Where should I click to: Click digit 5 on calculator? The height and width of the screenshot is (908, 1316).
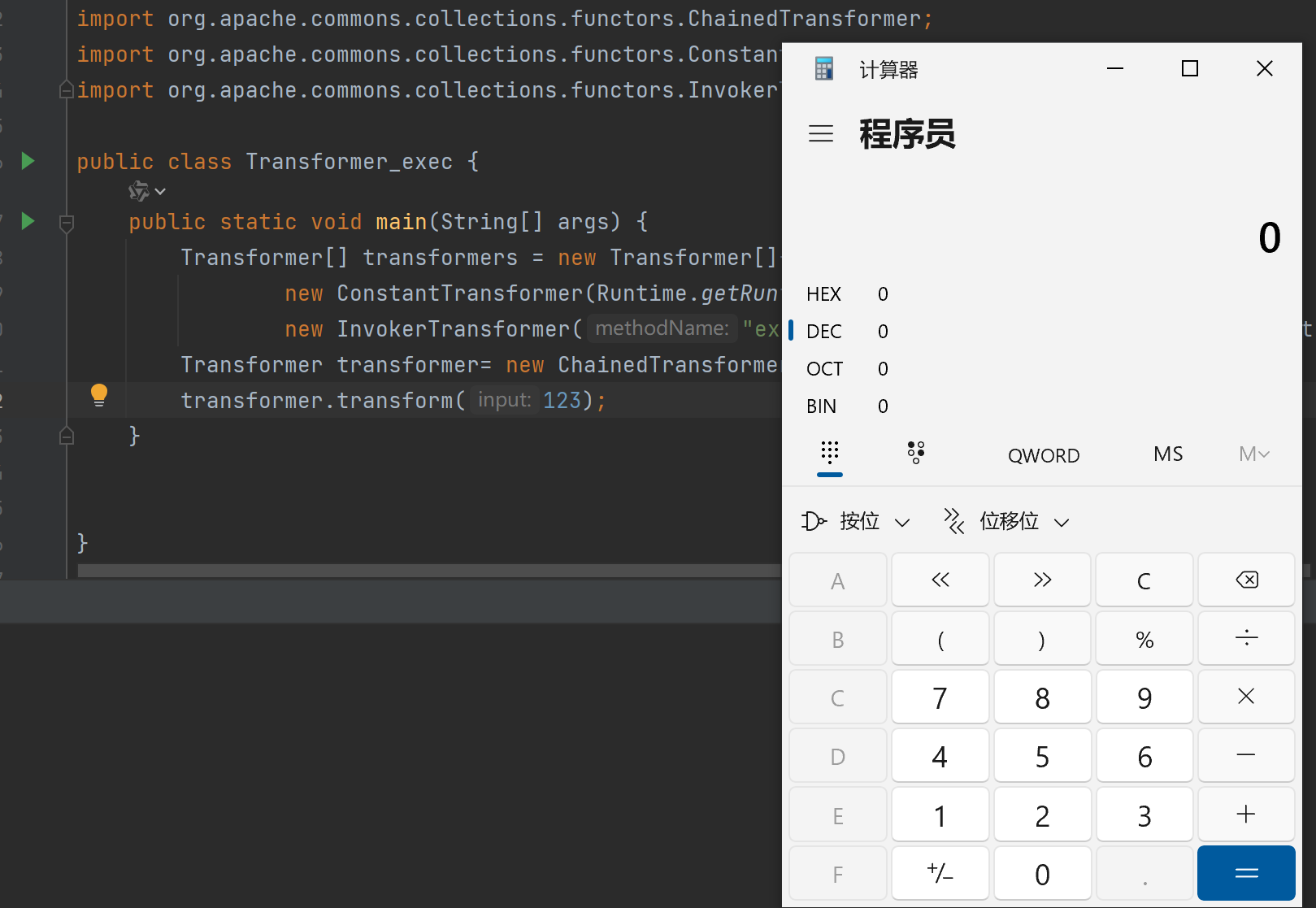tap(1042, 755)
